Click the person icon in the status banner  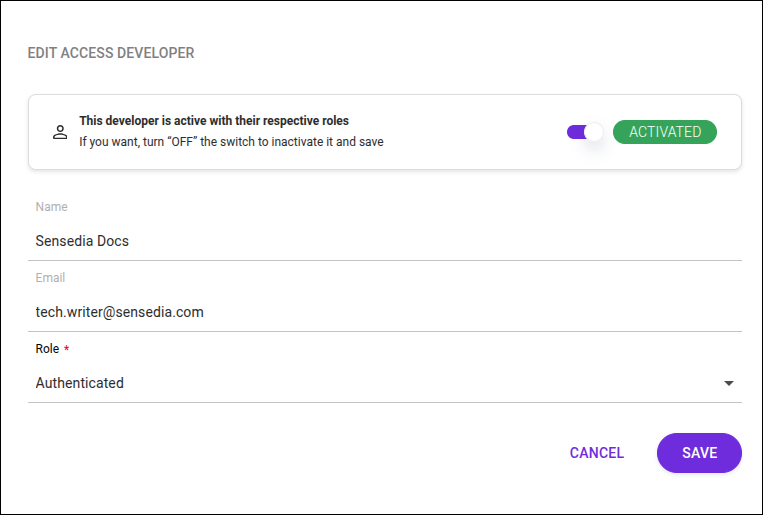60,132
